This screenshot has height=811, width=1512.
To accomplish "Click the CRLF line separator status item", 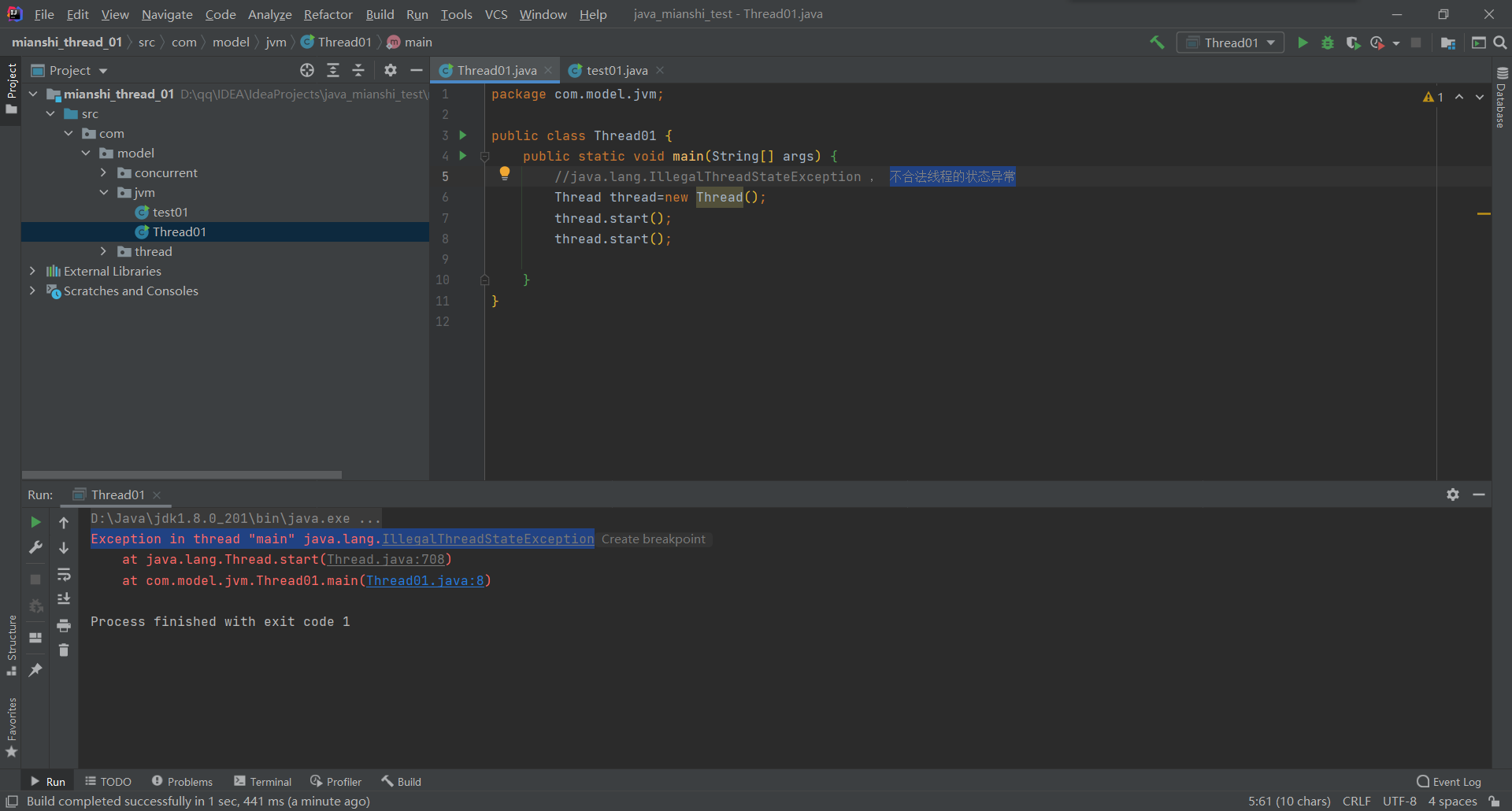I will coord(1356,801).
